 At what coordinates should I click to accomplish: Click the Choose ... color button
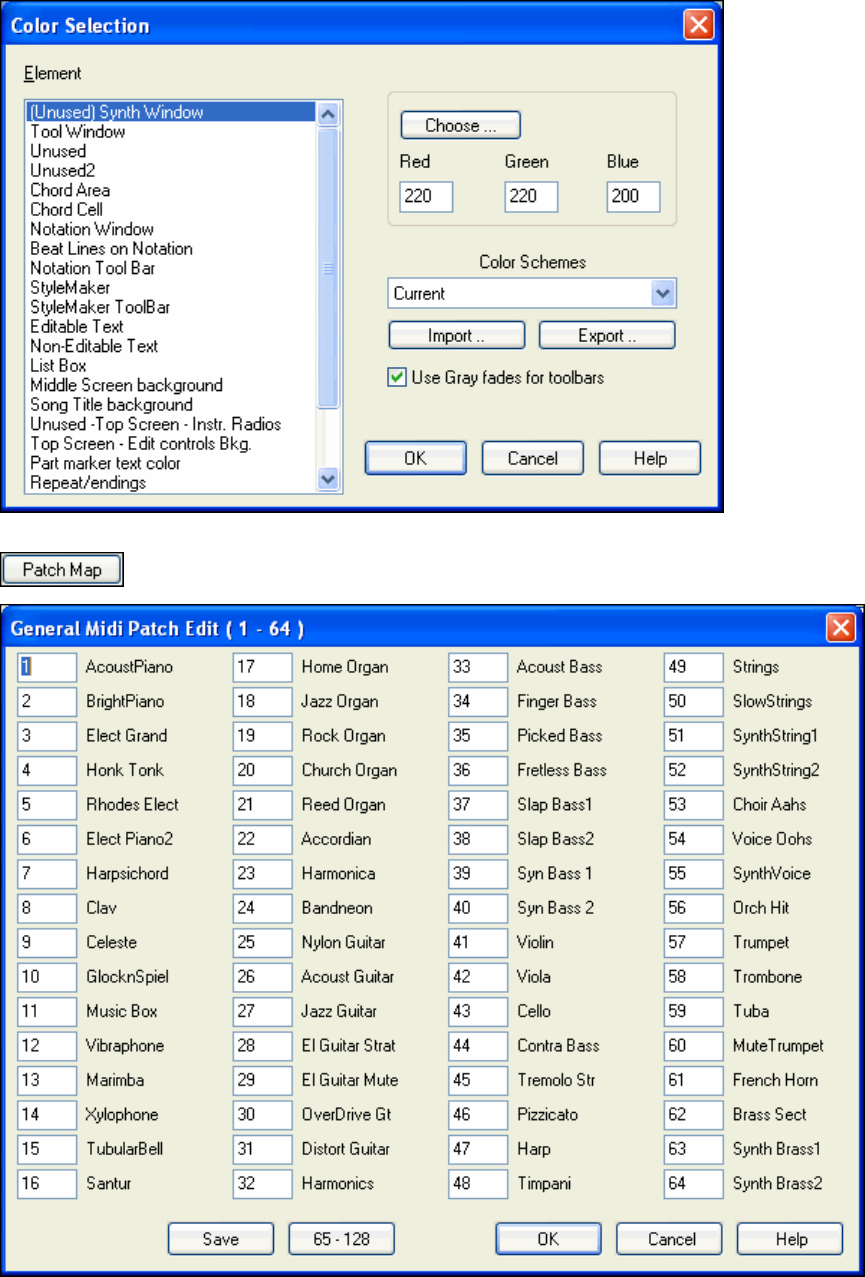point(461,125)
